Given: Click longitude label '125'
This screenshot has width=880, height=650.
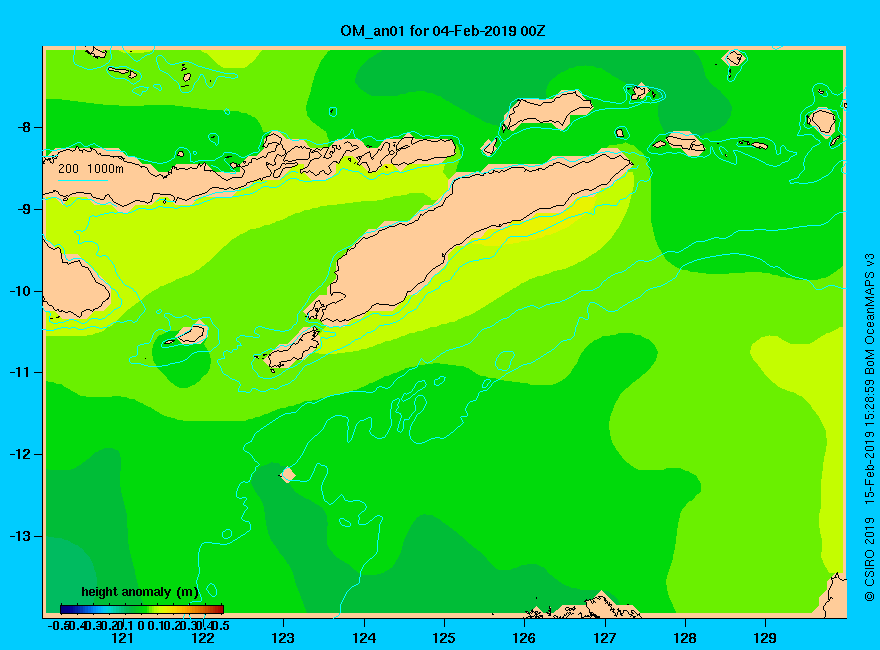Looking at the screenshot, I should tap(444, 638).
